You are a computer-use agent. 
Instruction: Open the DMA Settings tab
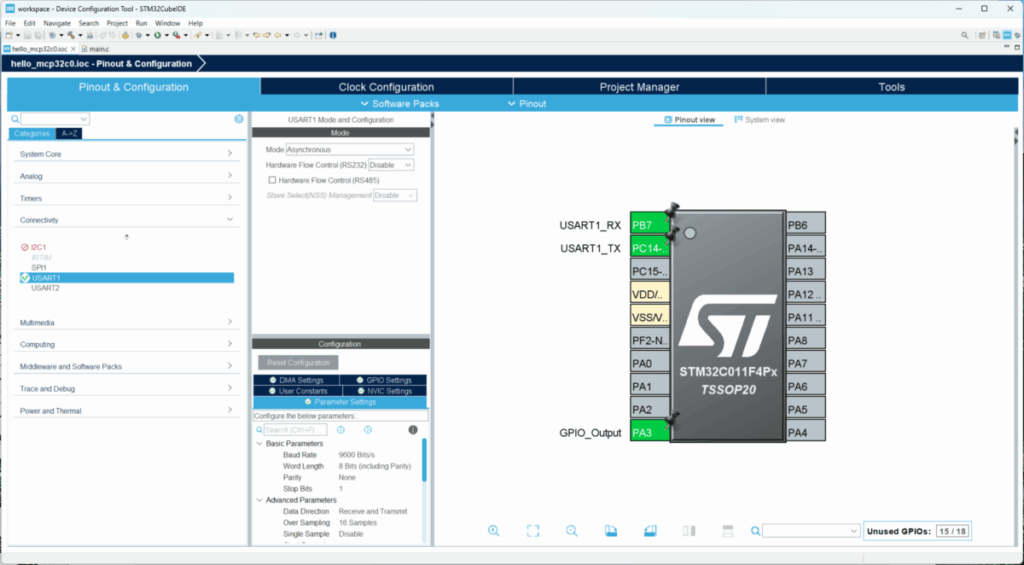pyautogui.click(x=296, y=380)
